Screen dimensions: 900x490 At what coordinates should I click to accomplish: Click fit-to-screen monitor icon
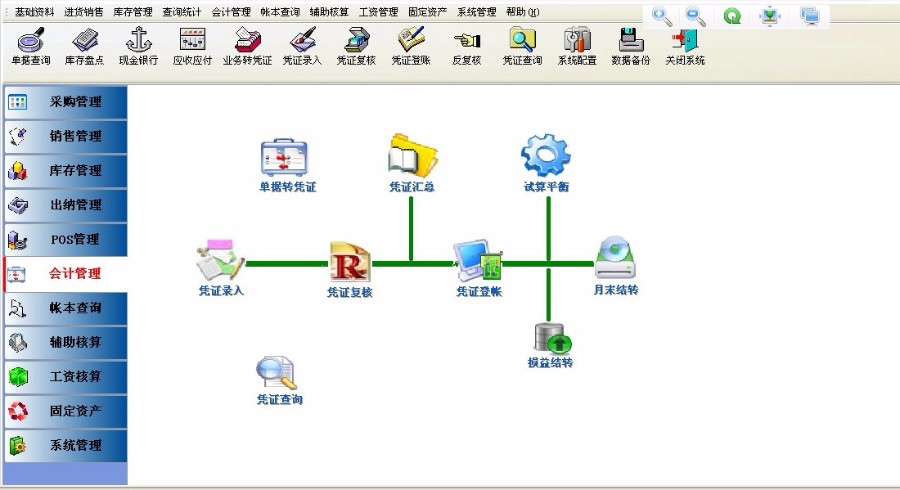[x=770, y=16]
